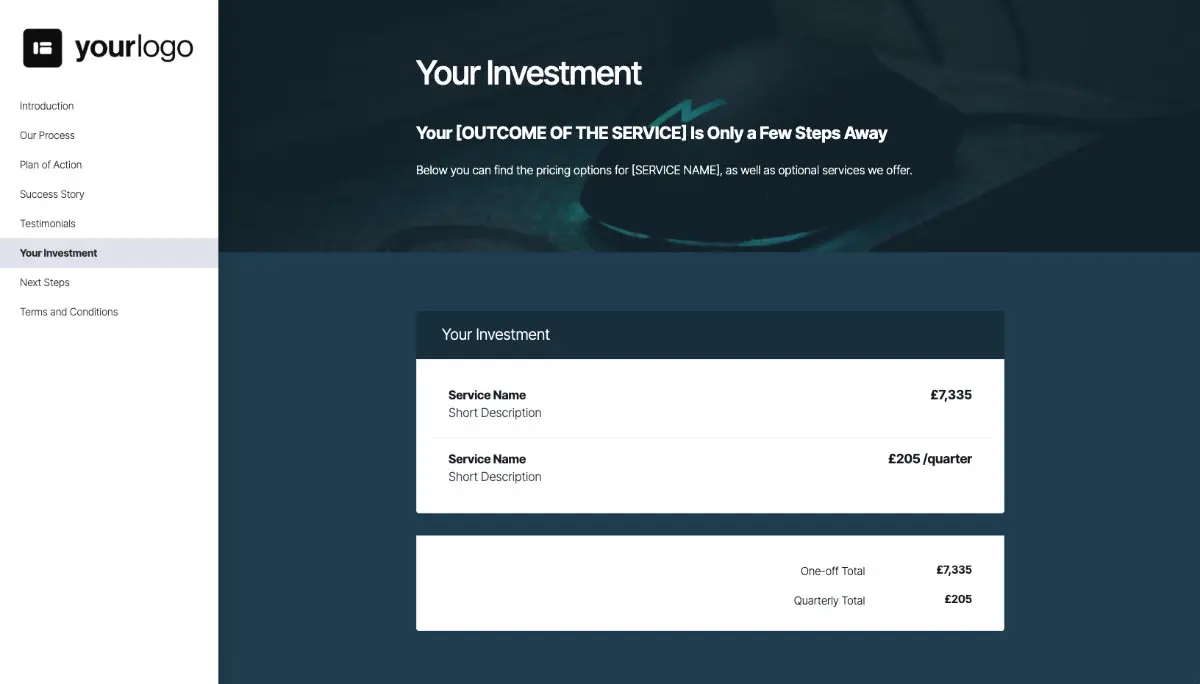Click the [OUTCOME OF THE SERVICE] subheading

(651, 132)
